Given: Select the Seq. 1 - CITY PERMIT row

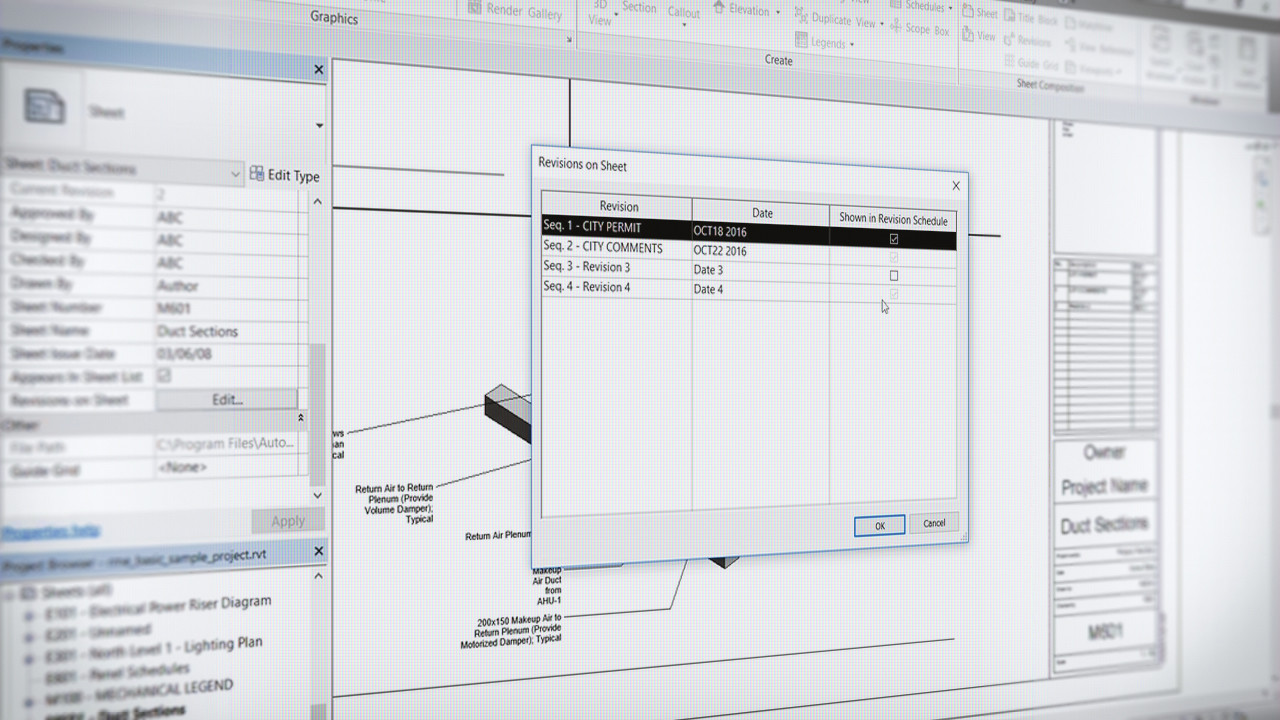Looking at the screenshot, I should pyautogui.click(x=749, y=231).
